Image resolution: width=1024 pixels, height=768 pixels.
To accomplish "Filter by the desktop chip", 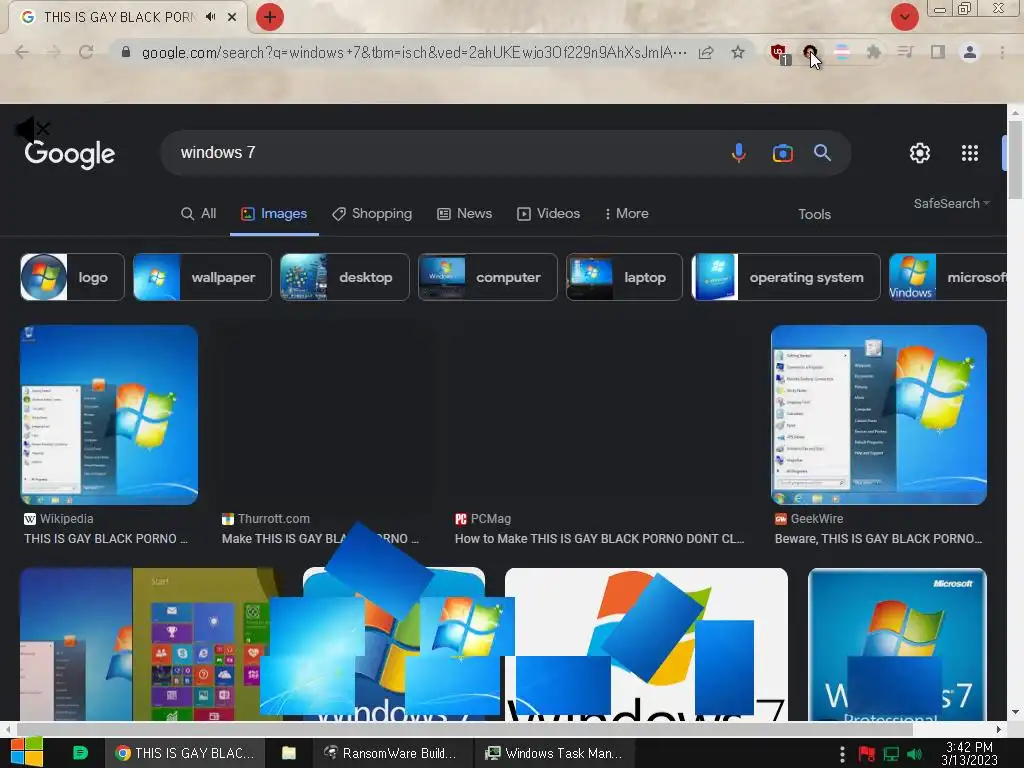I will [x=345, y=277].
